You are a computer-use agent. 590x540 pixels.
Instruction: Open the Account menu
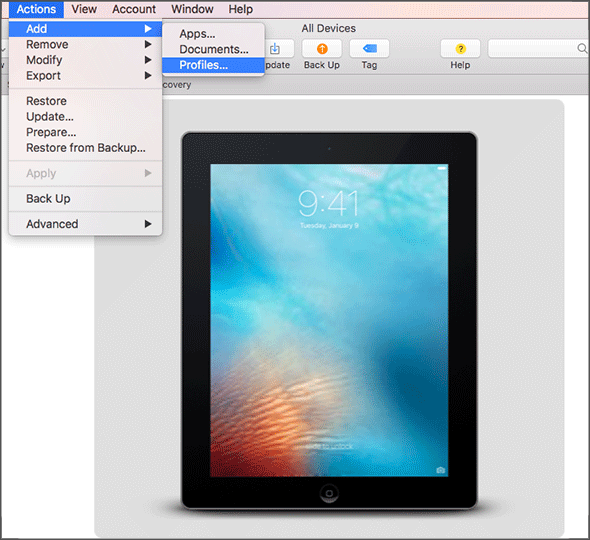tap(134, 9)
